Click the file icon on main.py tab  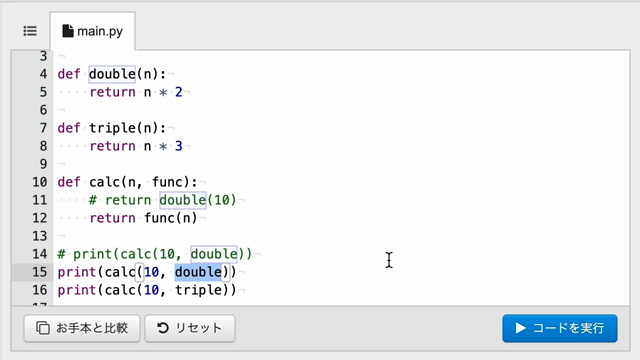[x=68, y=31]
